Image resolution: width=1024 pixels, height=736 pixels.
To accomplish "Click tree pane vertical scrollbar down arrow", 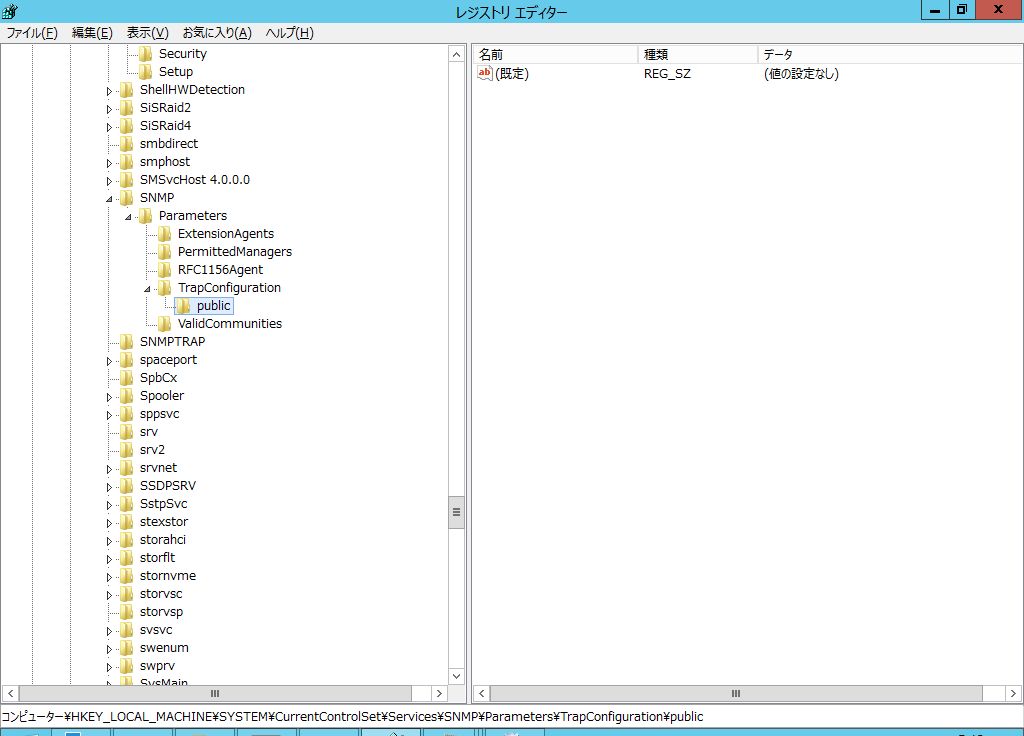I will (456, 676).
